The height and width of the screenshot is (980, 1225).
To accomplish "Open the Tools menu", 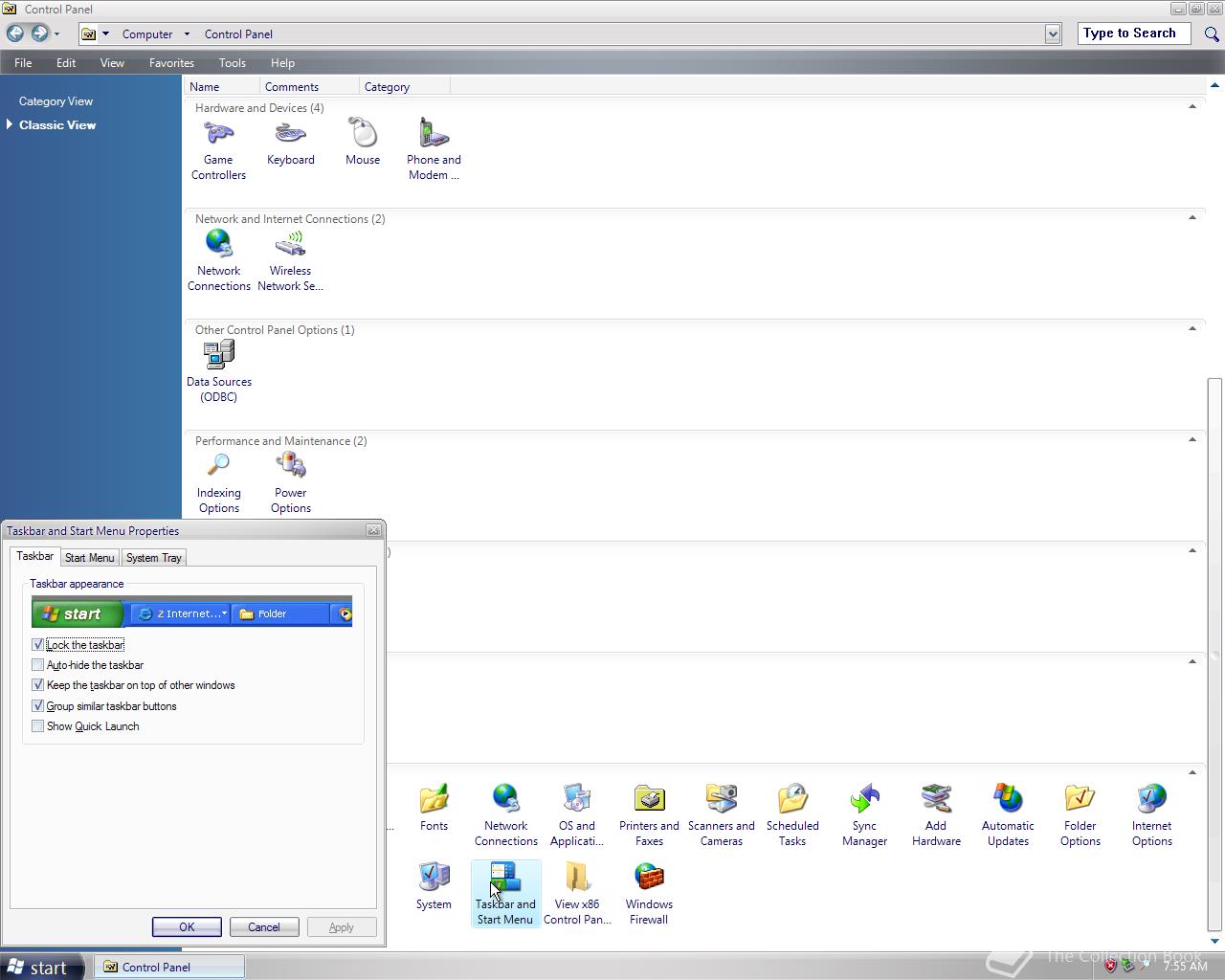I will pos(233,63).
